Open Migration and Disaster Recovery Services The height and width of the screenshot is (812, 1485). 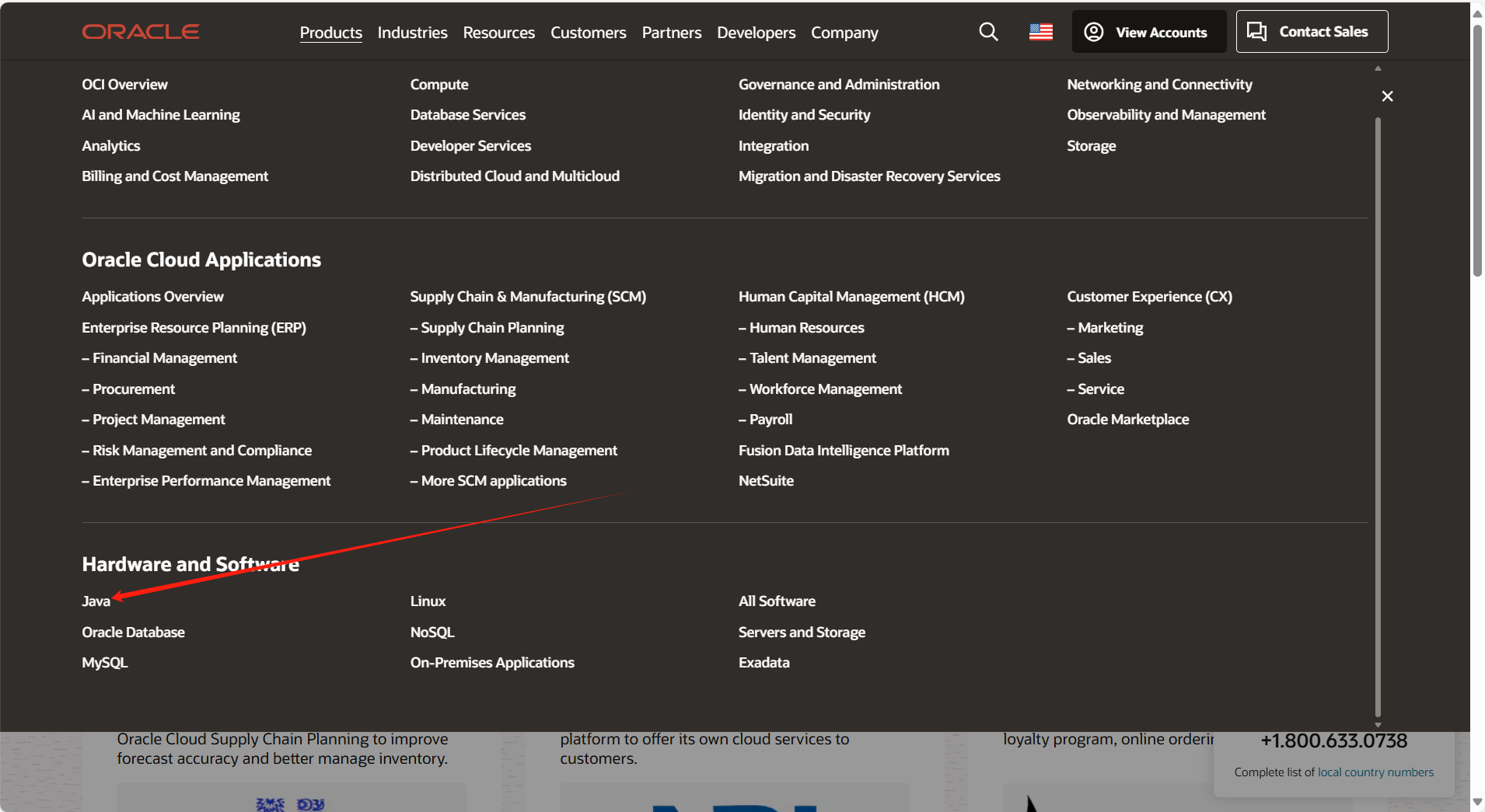[869, 176]
